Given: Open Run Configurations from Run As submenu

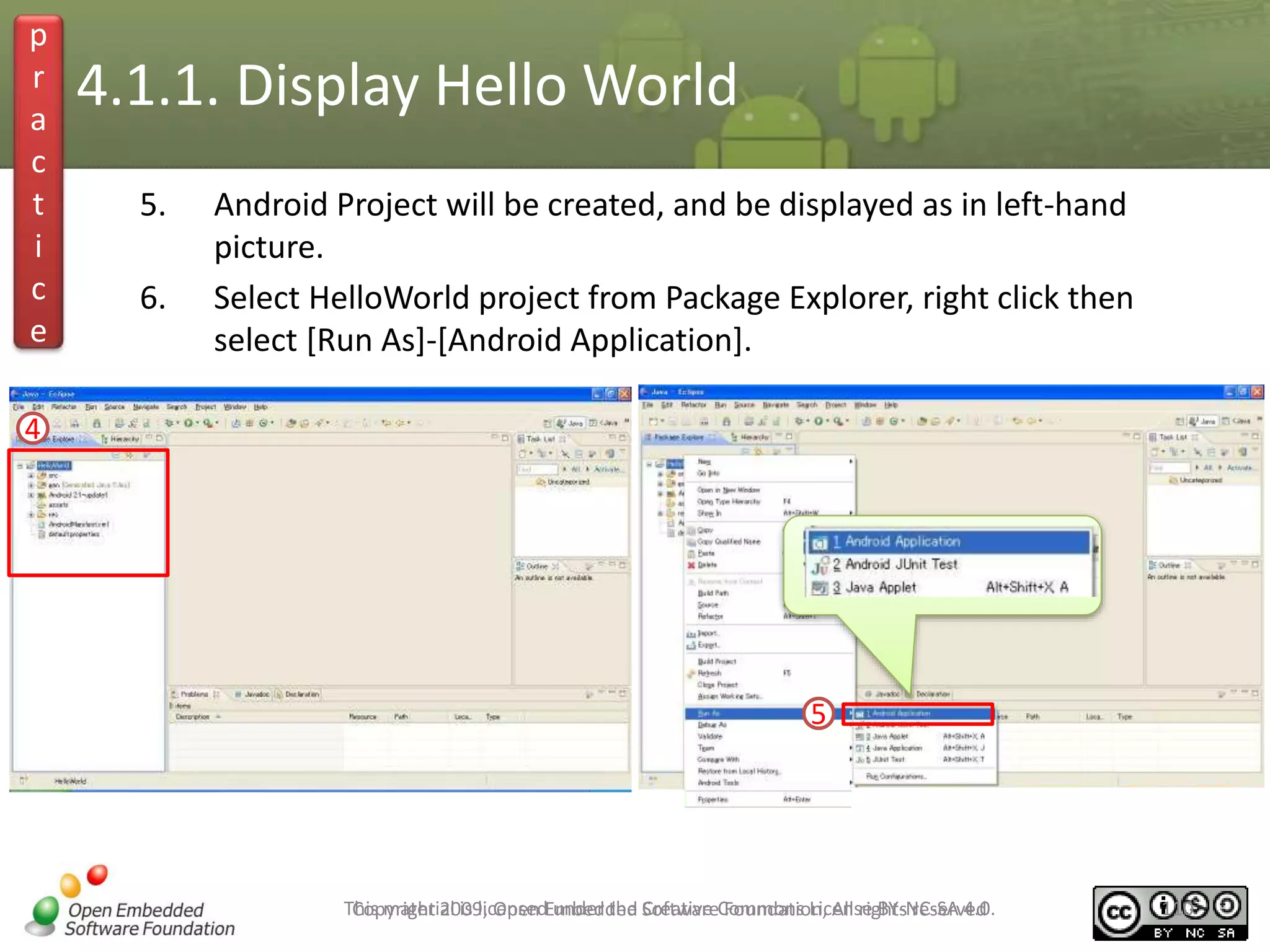Looking at the screenshot, I should pos(925,777).
